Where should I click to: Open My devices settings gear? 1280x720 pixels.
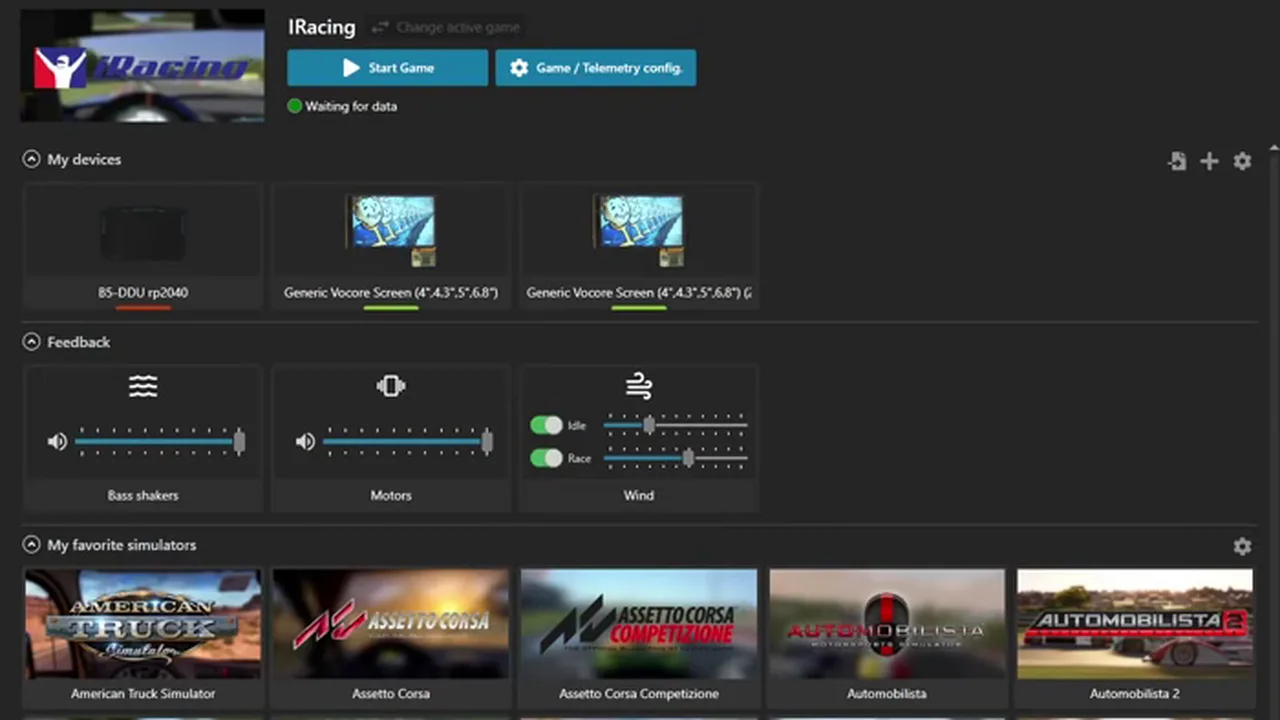1242,161
